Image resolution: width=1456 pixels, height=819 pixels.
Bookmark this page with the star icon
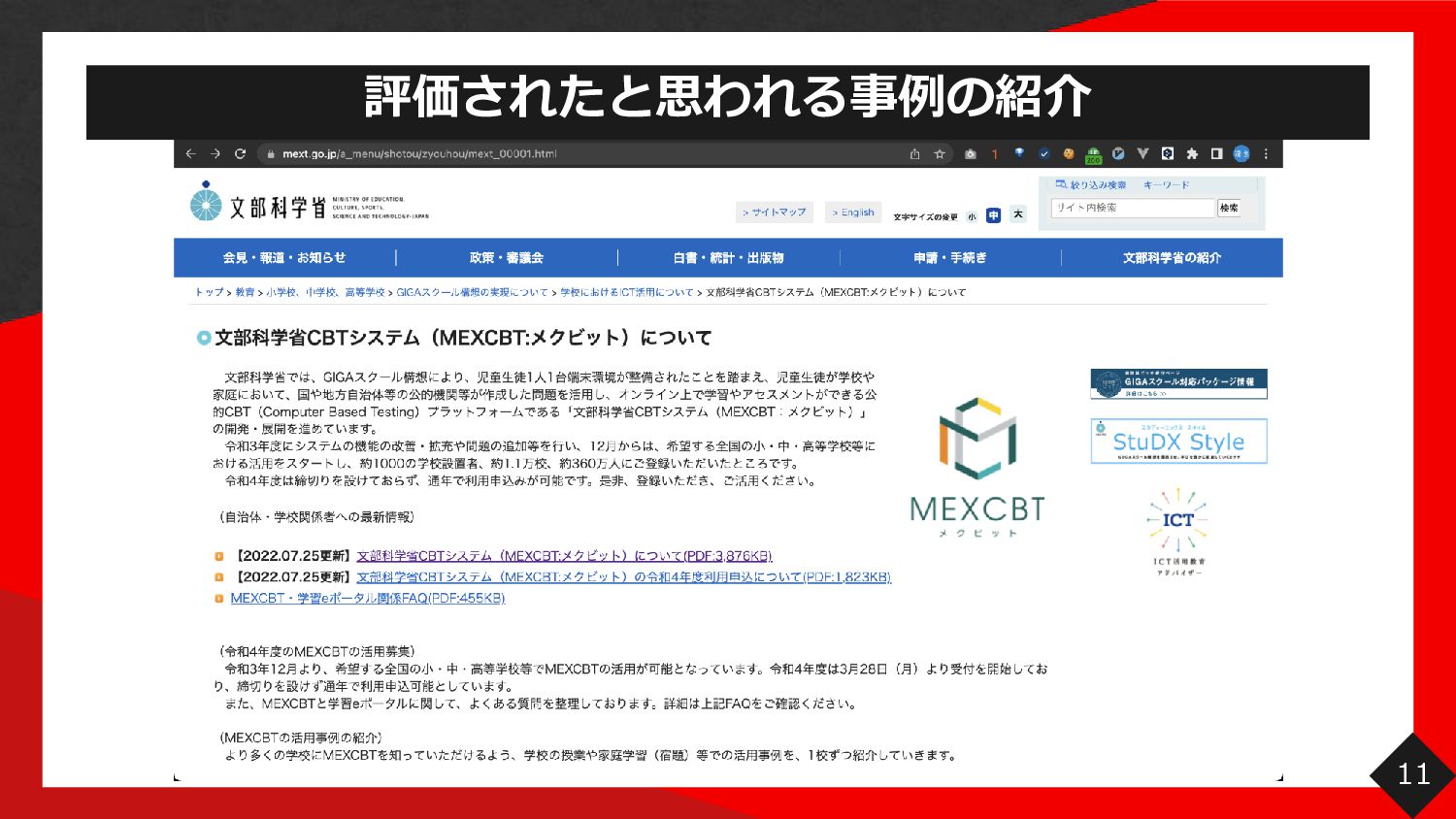pyautogui.click(x=940, y=153)
